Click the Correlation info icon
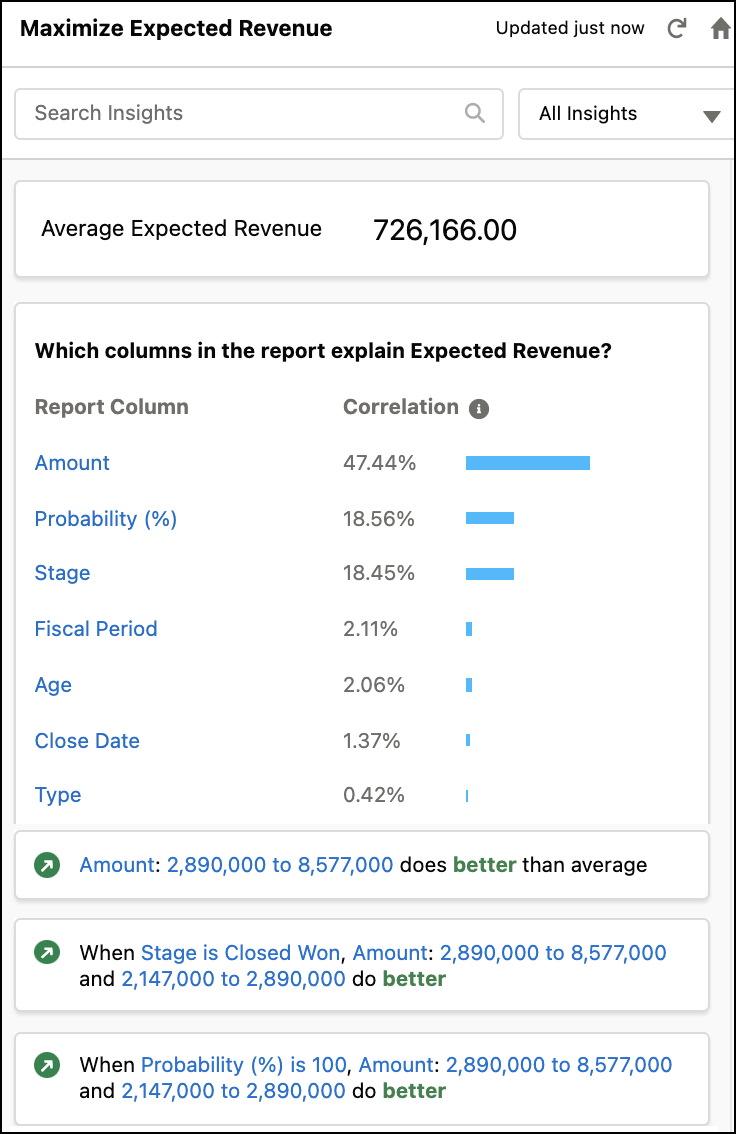 click(479, 409)
